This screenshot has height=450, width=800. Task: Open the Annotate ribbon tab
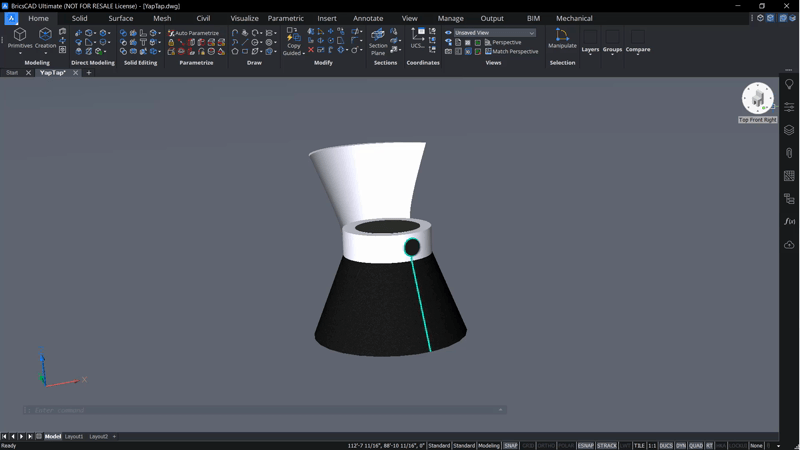pos(368,18)
